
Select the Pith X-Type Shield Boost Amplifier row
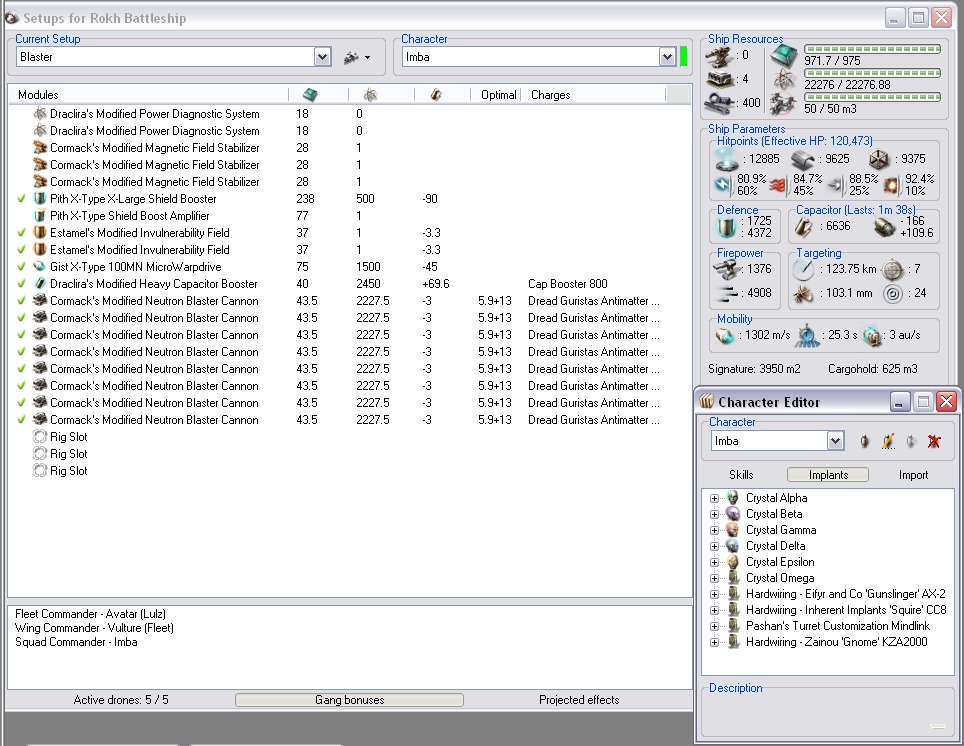[349, 216]
